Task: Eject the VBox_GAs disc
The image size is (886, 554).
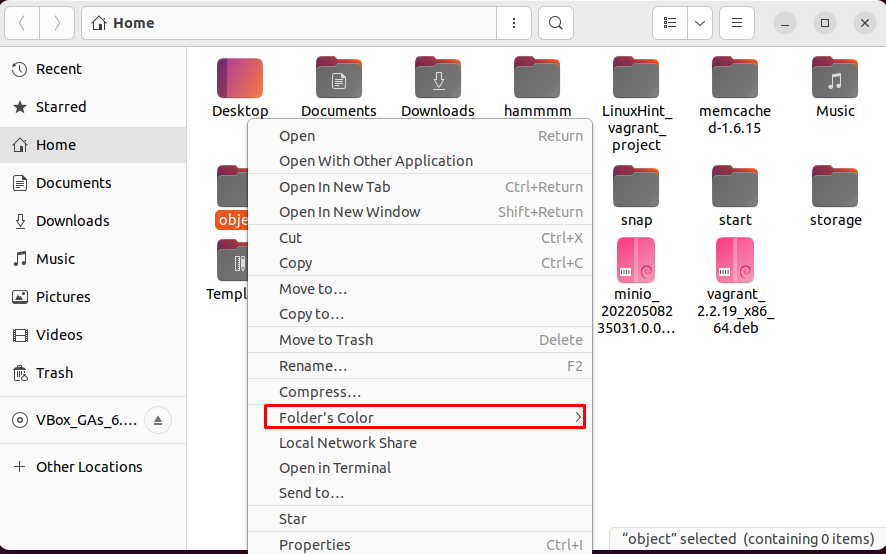Action: click(158, 420)
